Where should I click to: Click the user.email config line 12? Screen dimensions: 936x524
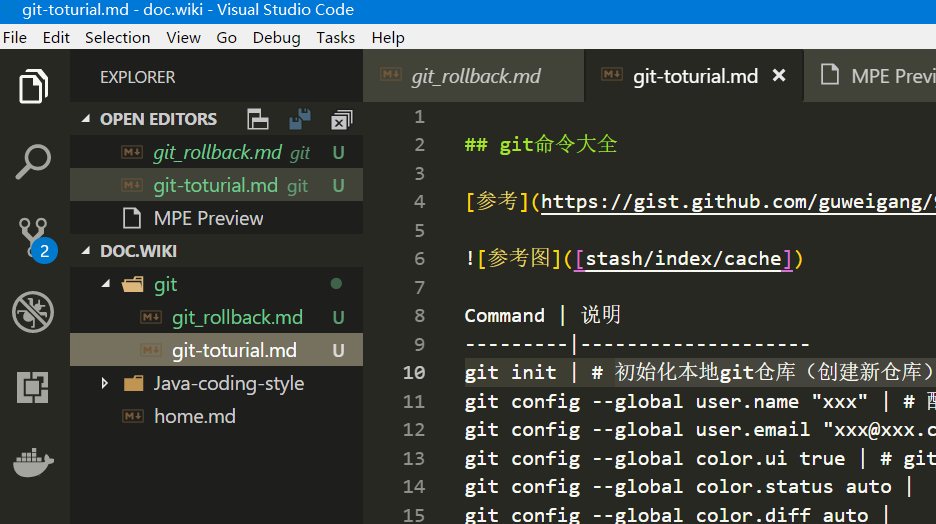[700, 430]
